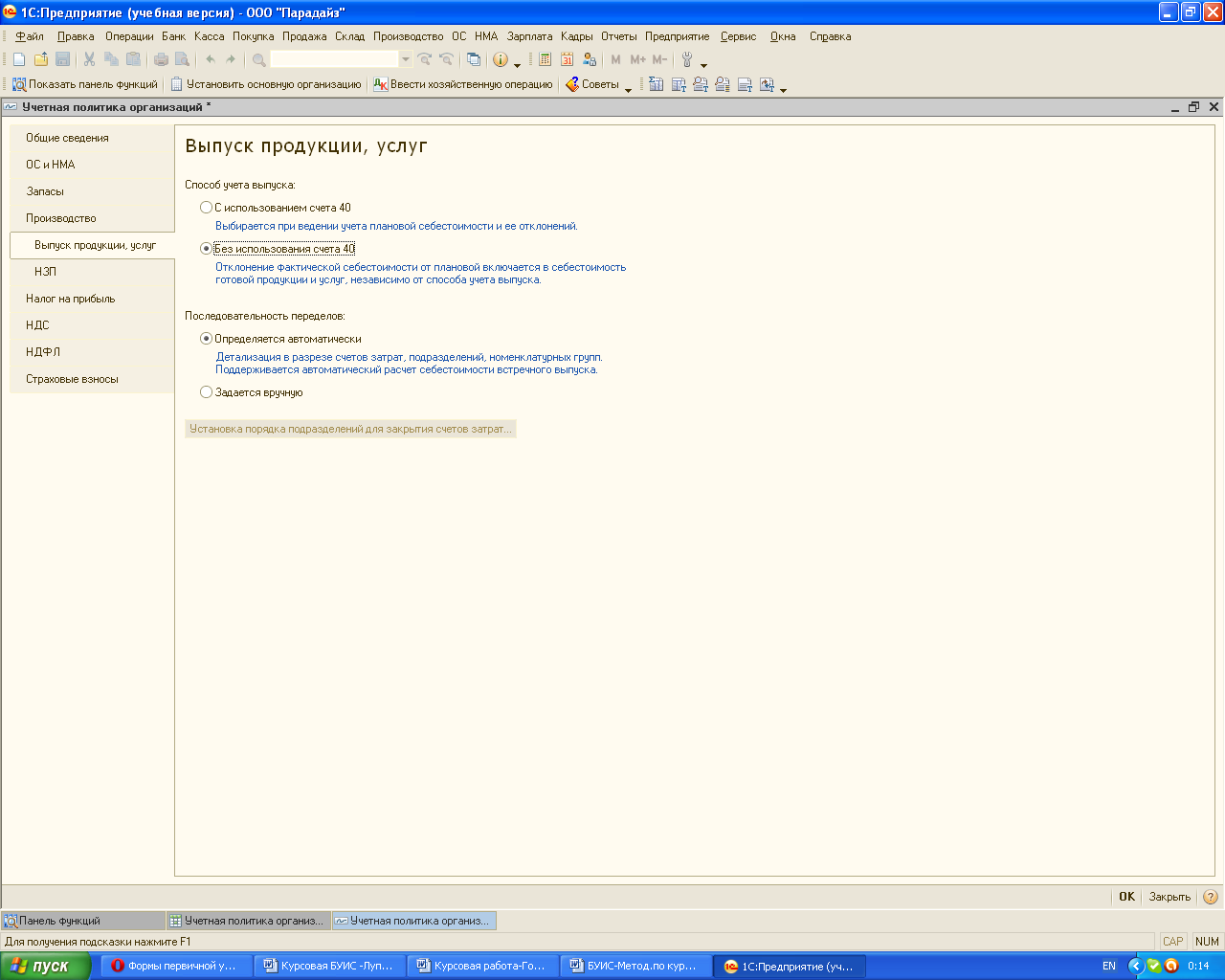This screenshot has height=980, width=1225.
Task: Click the round help icon near Закрыть
Action: point(1210,897)
